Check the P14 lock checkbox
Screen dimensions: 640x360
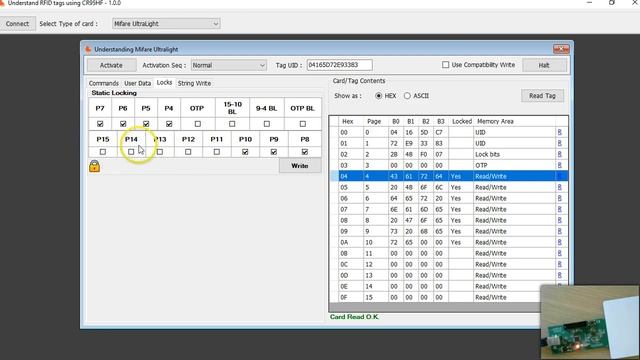pos(131,152)
